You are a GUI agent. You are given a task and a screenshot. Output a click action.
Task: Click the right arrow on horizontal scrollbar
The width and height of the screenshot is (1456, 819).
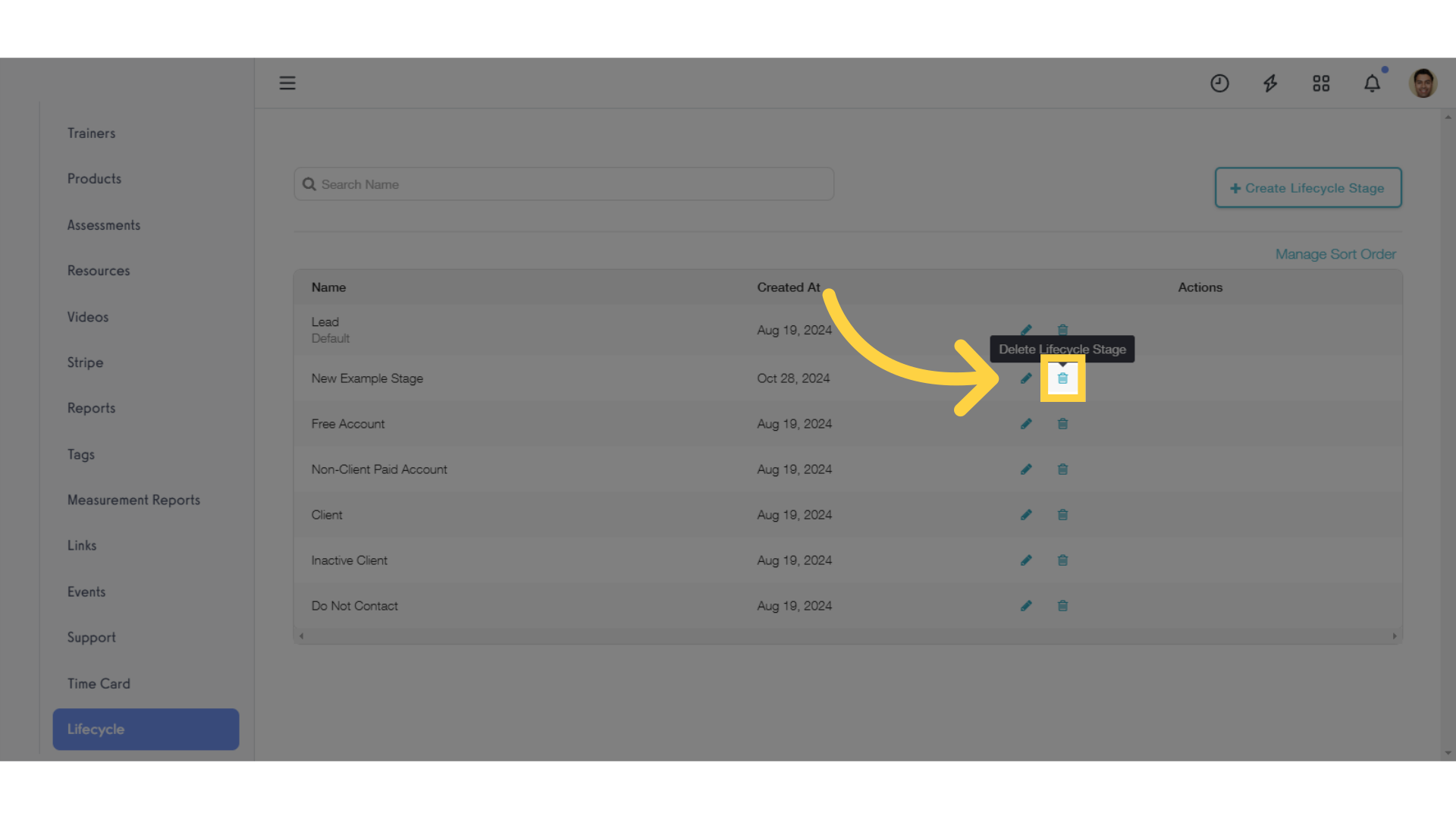[x=1394, y=635]
